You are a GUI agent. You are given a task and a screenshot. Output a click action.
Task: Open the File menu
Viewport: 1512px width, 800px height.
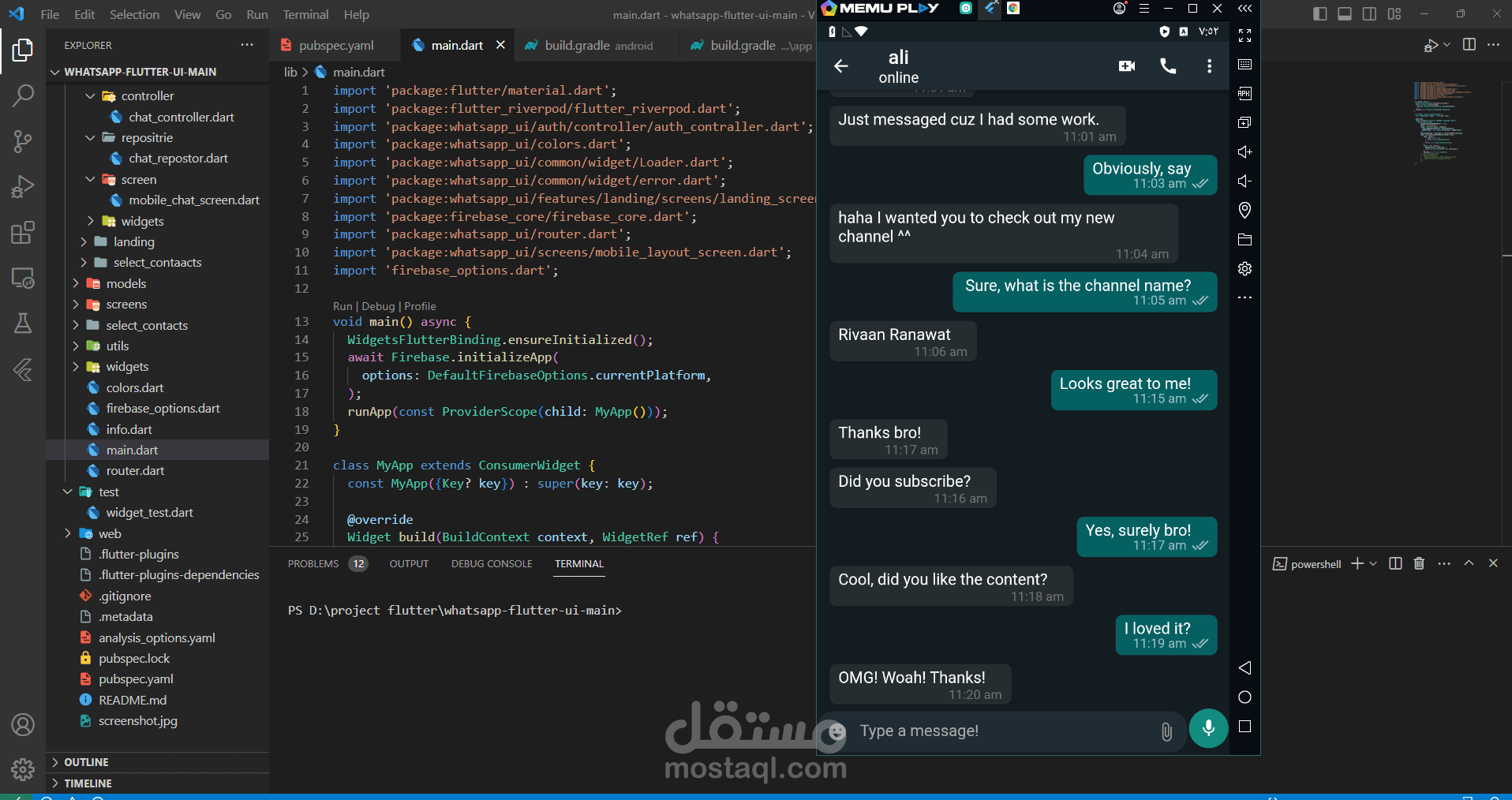pyautogui.click(x=50, y=14)
